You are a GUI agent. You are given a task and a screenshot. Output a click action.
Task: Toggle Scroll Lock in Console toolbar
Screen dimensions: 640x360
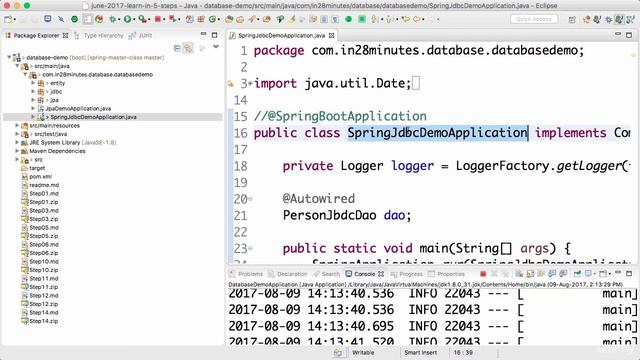[530, 273]
